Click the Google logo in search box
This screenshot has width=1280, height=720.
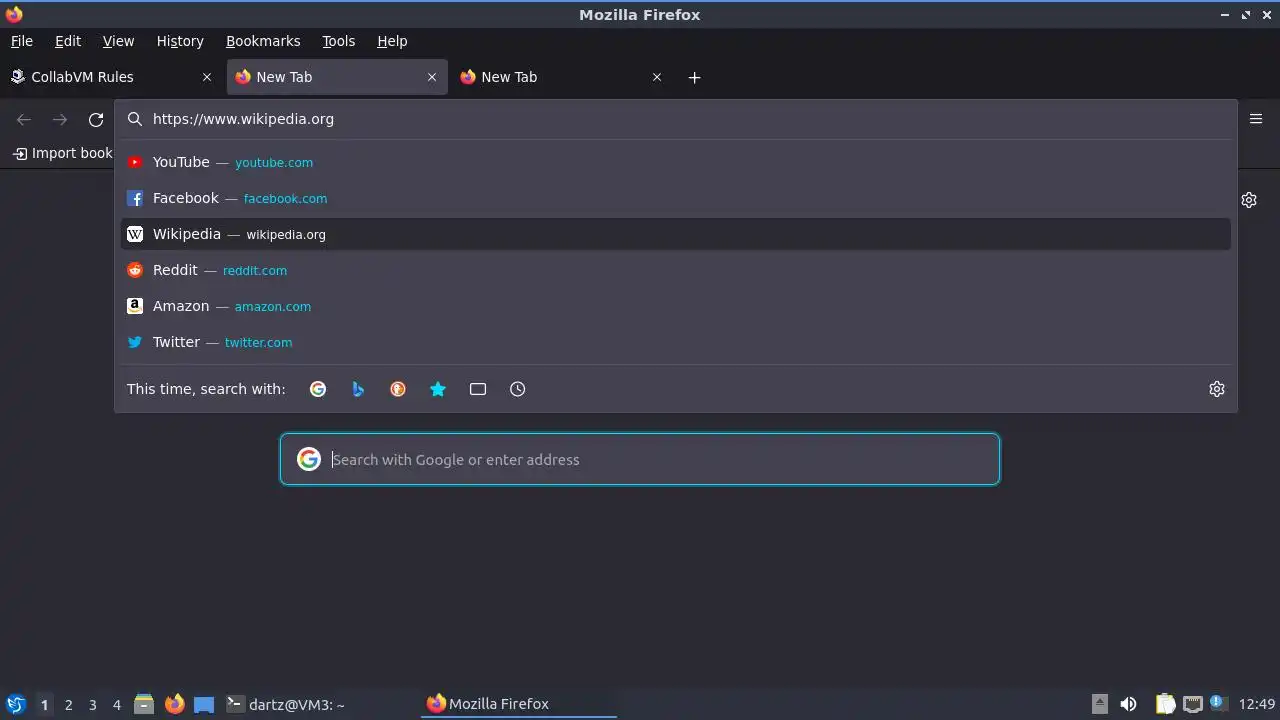[309, 459]
